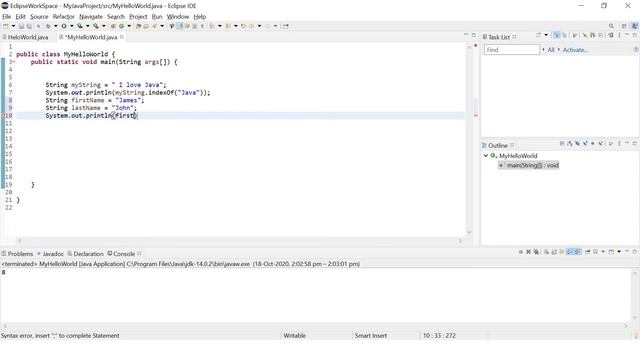Image resolution: width=640 pixels, height=360 pixels.
Task: Open the Refactor menu
Action: pos(64,17)
